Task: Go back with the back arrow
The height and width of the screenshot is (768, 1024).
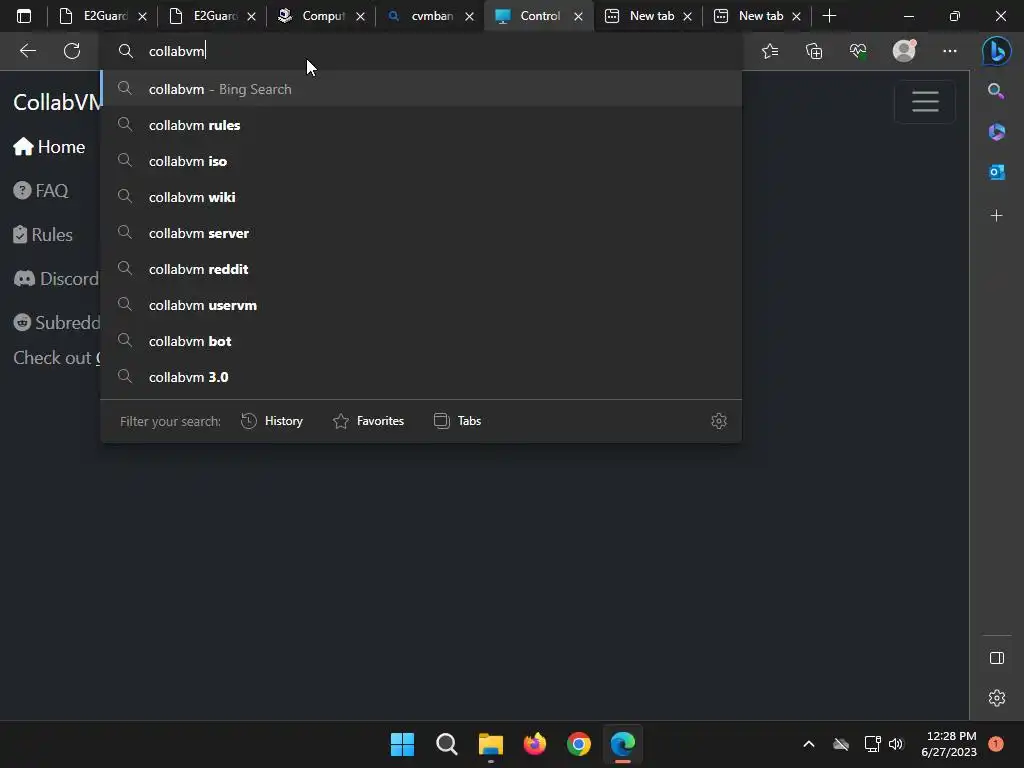Action: tap(27, 51)
